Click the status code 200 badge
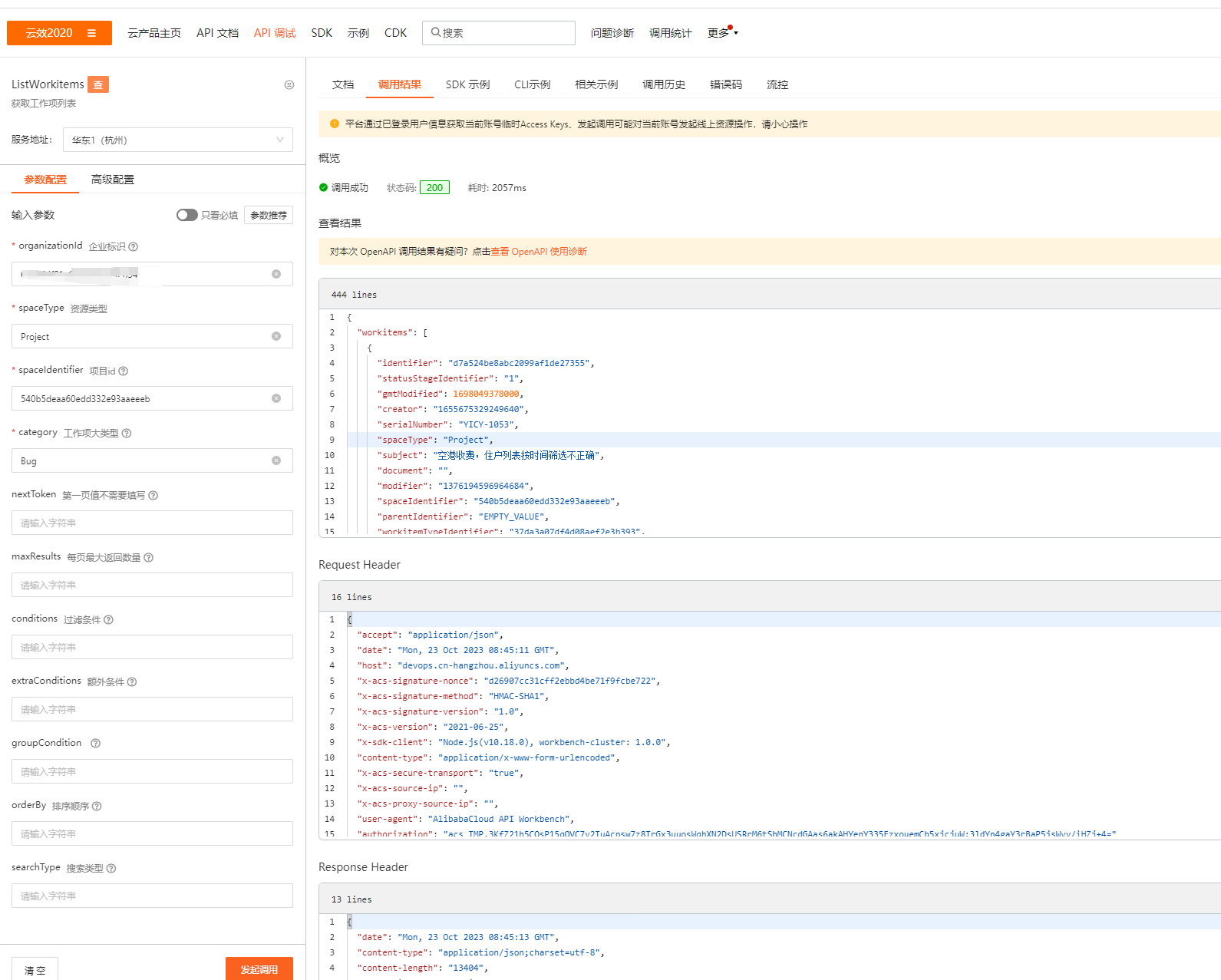This screenshot has height=980, width=1221. [434, 187]
